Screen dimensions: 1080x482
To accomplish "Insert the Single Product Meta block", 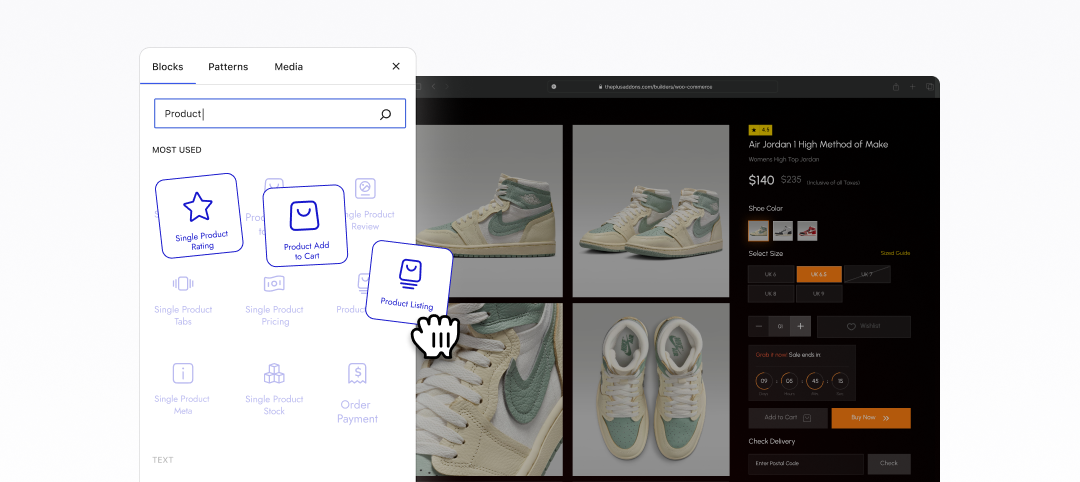I will click(x=183, y=390).
